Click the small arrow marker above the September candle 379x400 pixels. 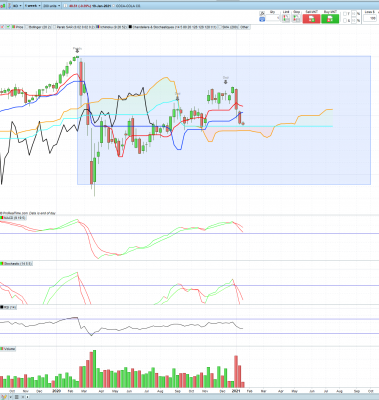point(178,98)
